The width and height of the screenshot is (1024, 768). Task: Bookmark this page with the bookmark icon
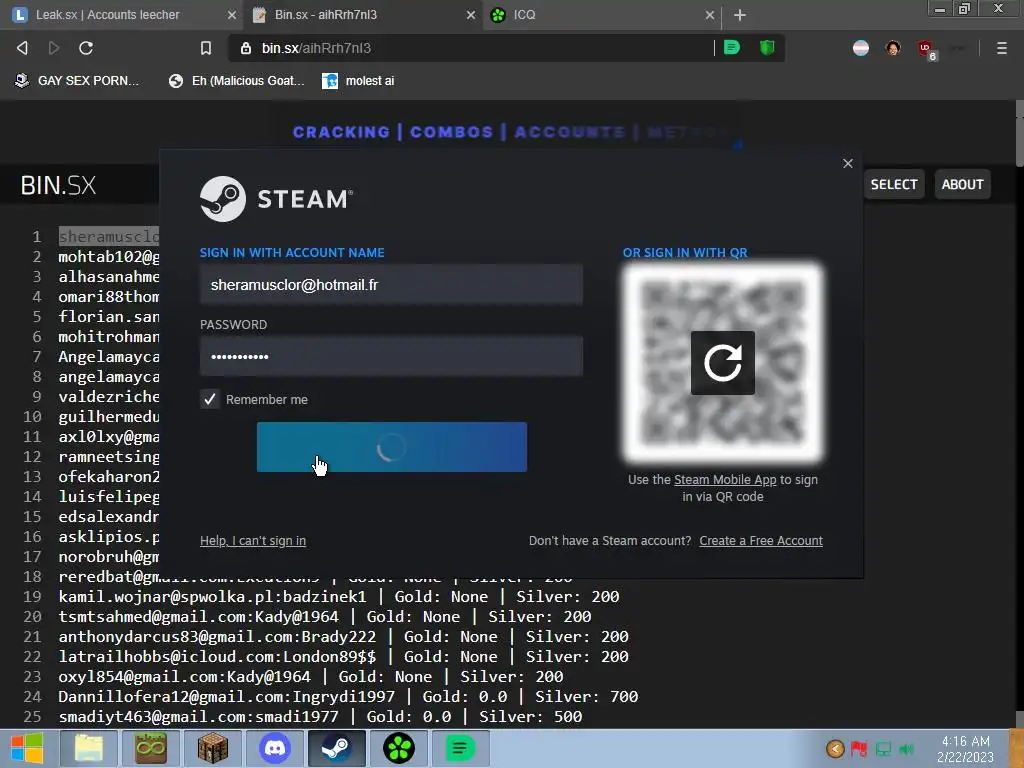point(206,48)
